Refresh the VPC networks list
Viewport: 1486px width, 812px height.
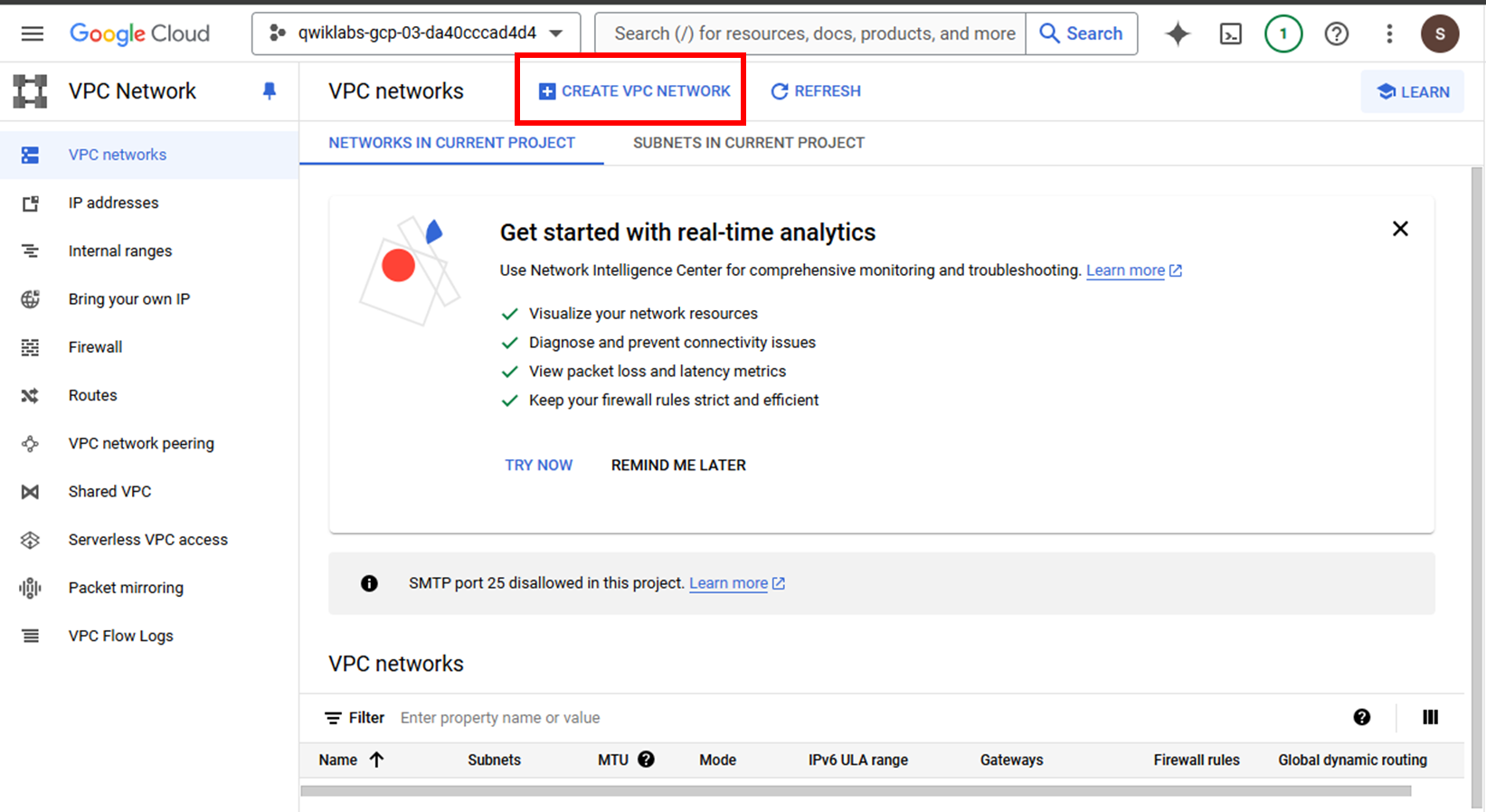tap(816, 91)
